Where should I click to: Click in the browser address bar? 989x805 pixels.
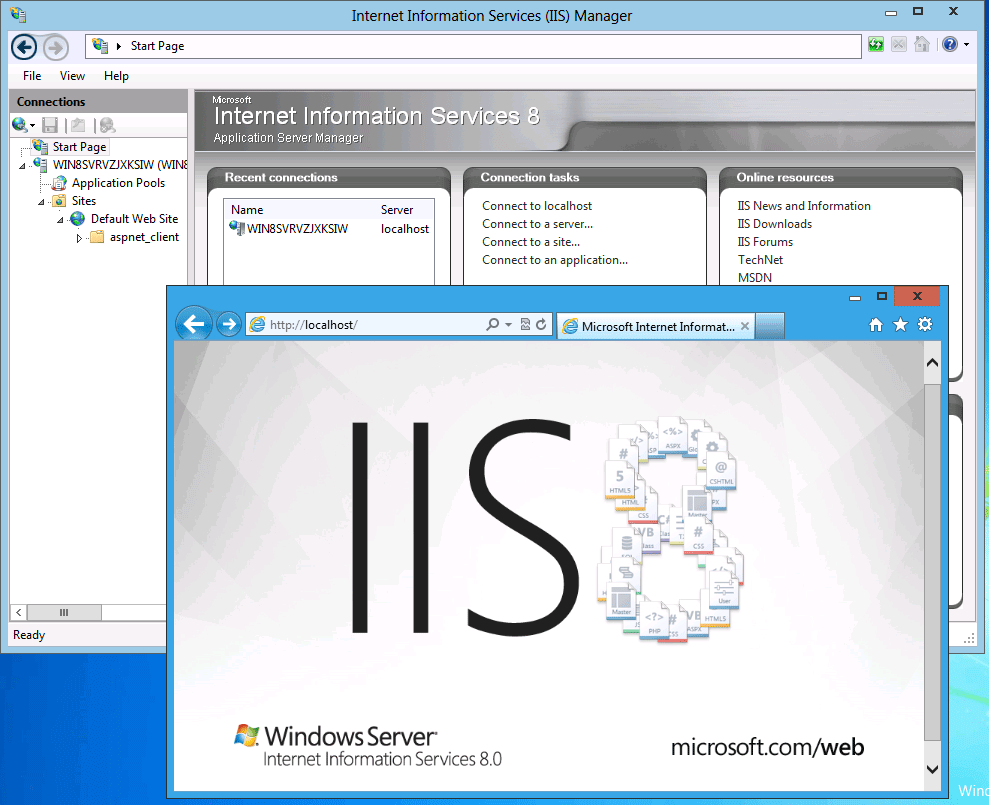tap(390, 324)
